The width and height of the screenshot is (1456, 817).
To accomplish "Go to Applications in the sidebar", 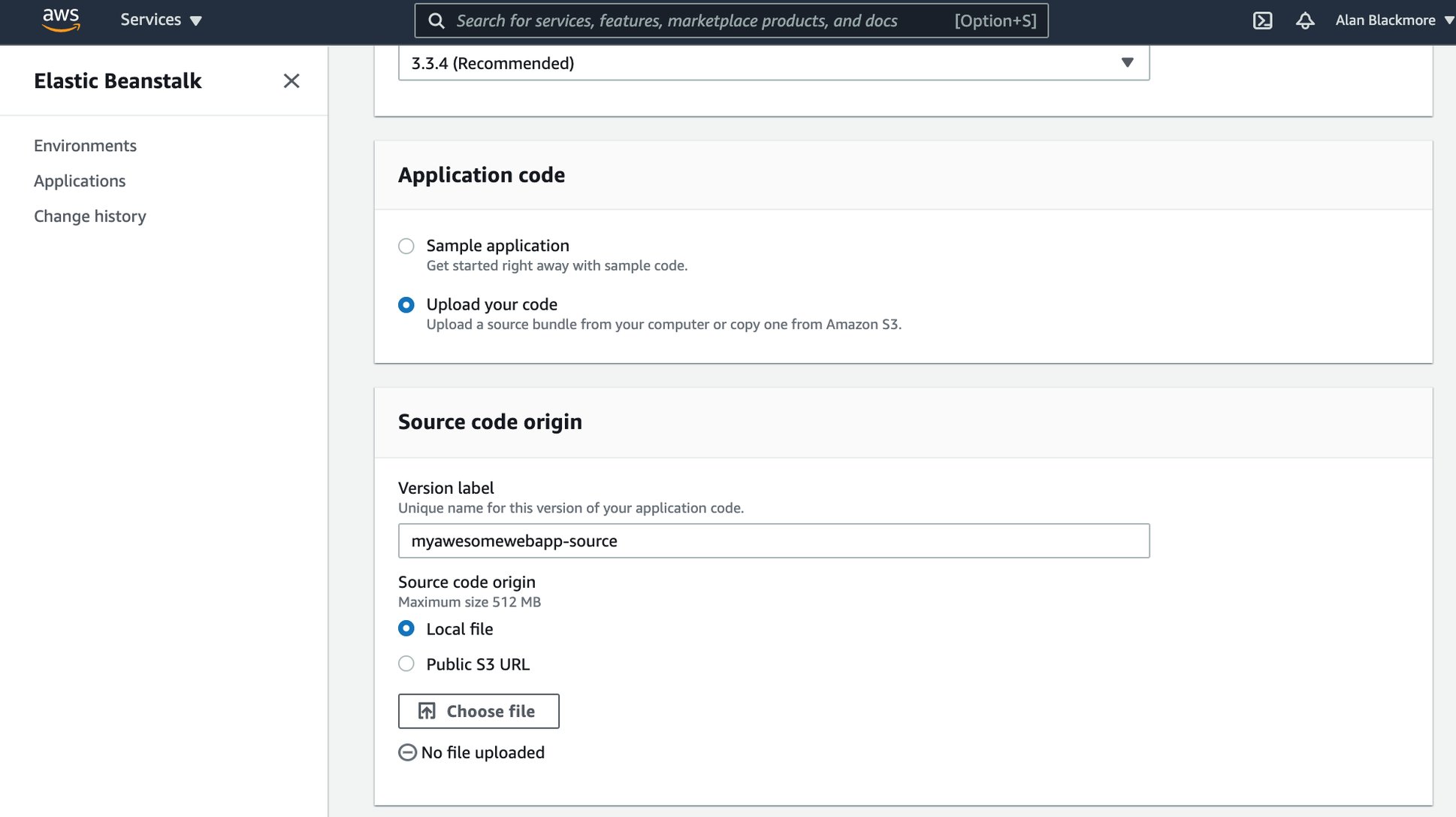I will pyautogui.click(x=80, y=180).
